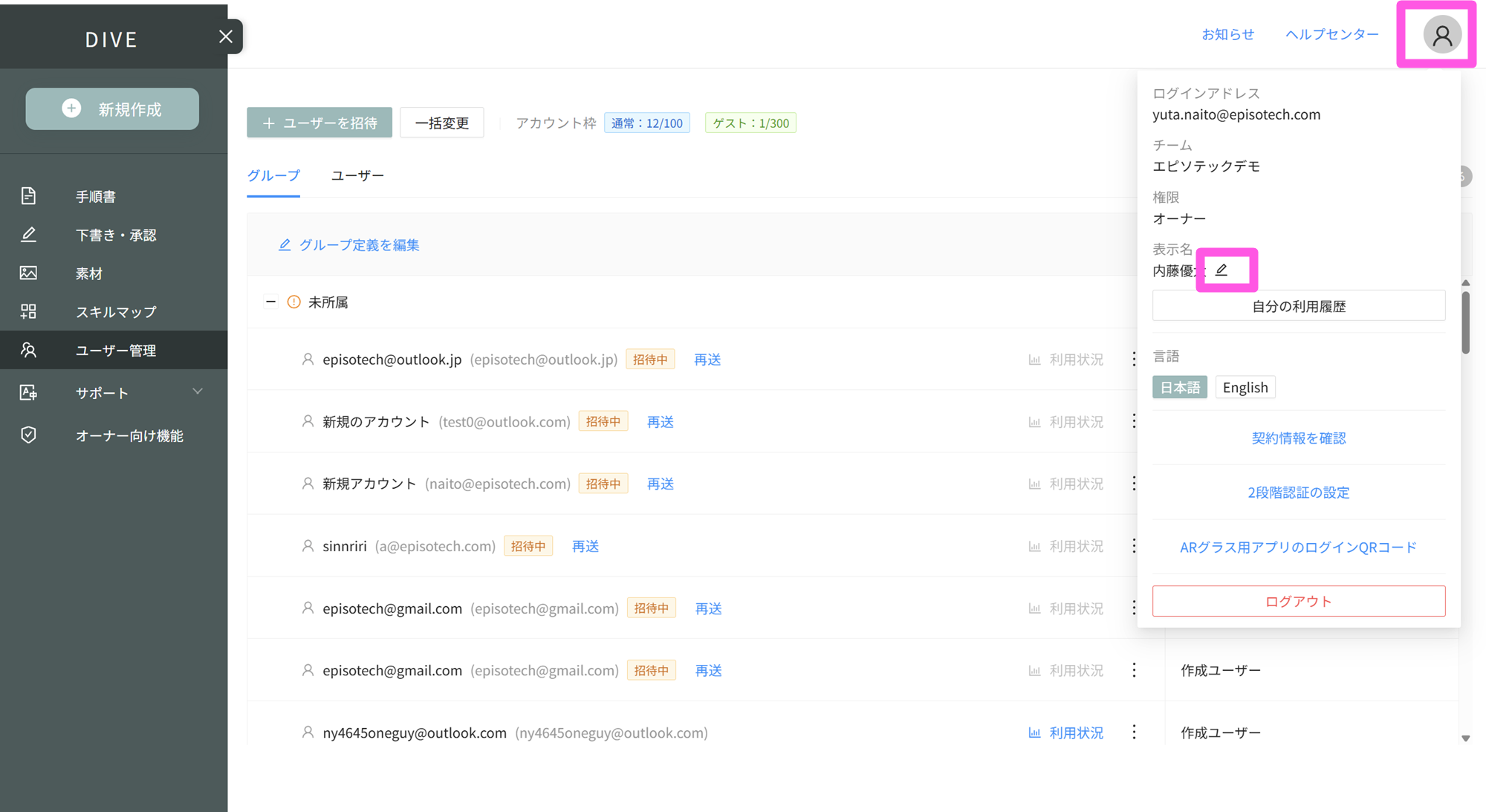Image resolution: width=1486 pixels, height=812 pixels.
Task: Click the user profile avatar icon
Action: pyautogui.click(x=1441, y=35)
